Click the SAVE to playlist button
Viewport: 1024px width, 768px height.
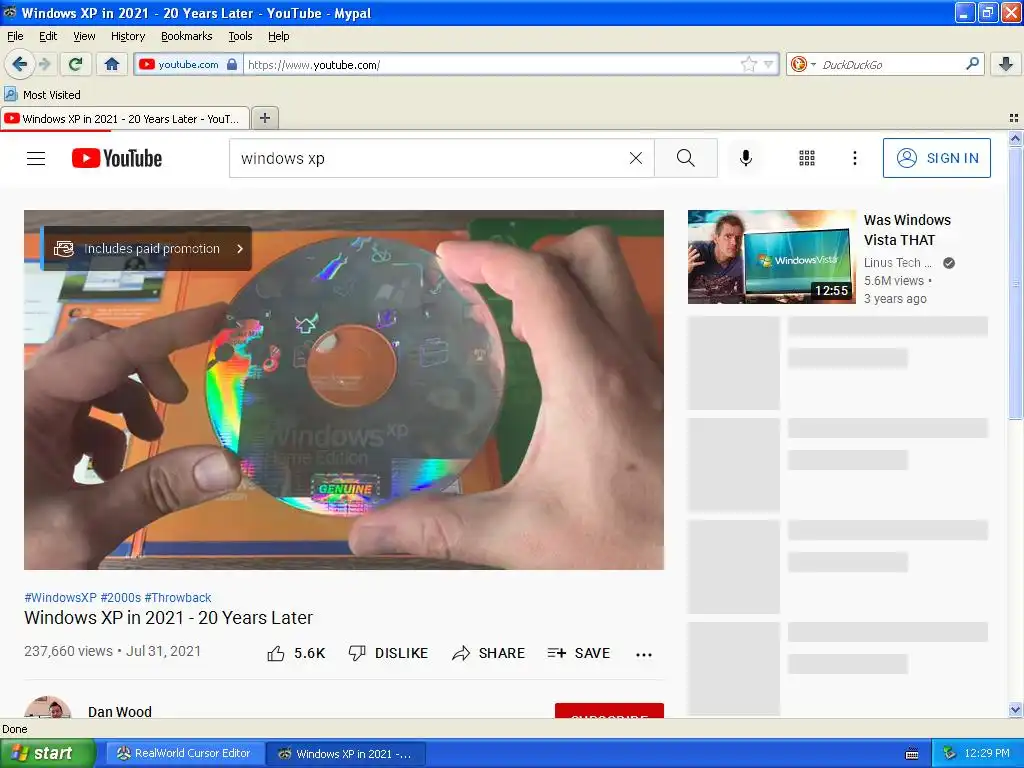point(579,653)
